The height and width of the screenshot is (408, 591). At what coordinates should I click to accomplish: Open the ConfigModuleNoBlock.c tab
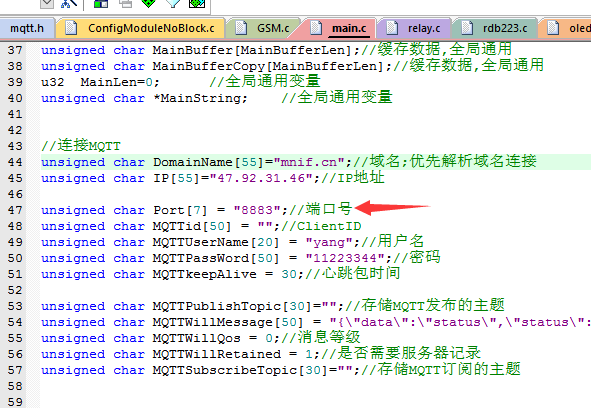click(x=140, y=28)
